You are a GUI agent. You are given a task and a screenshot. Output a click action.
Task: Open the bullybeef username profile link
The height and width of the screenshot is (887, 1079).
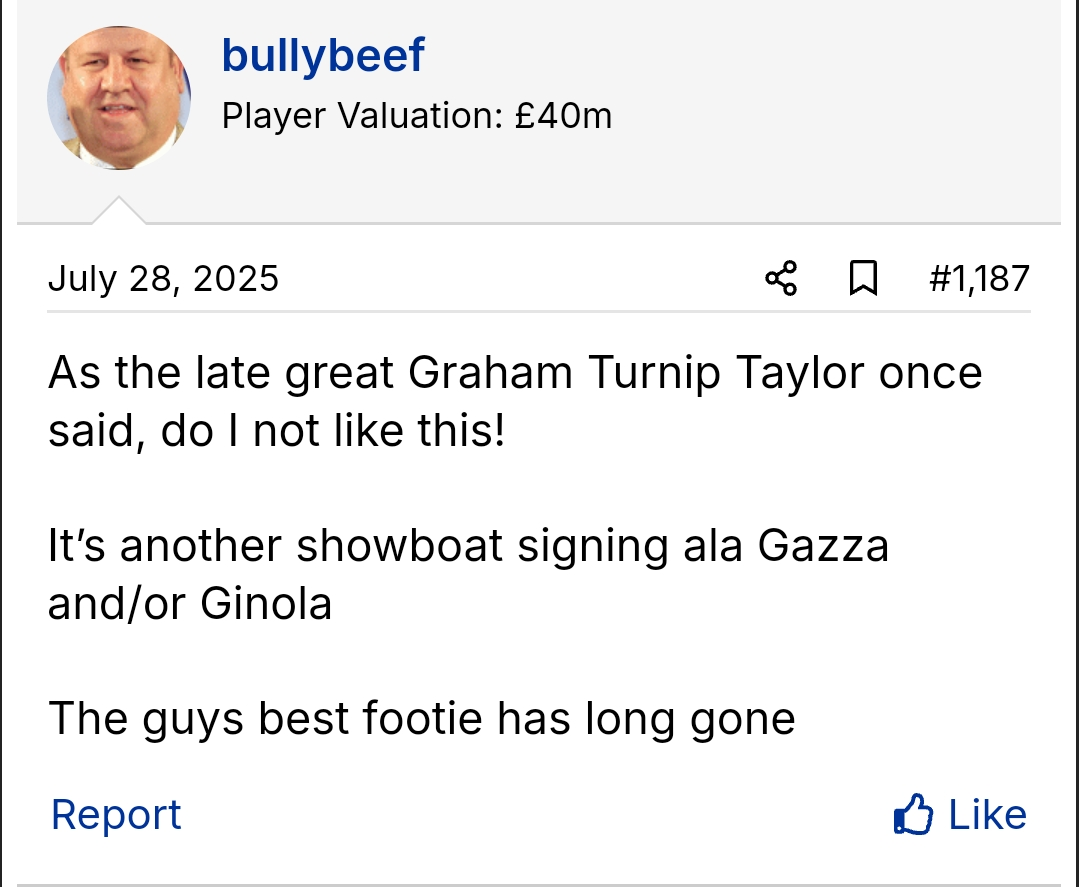click(x=323, y=54)
